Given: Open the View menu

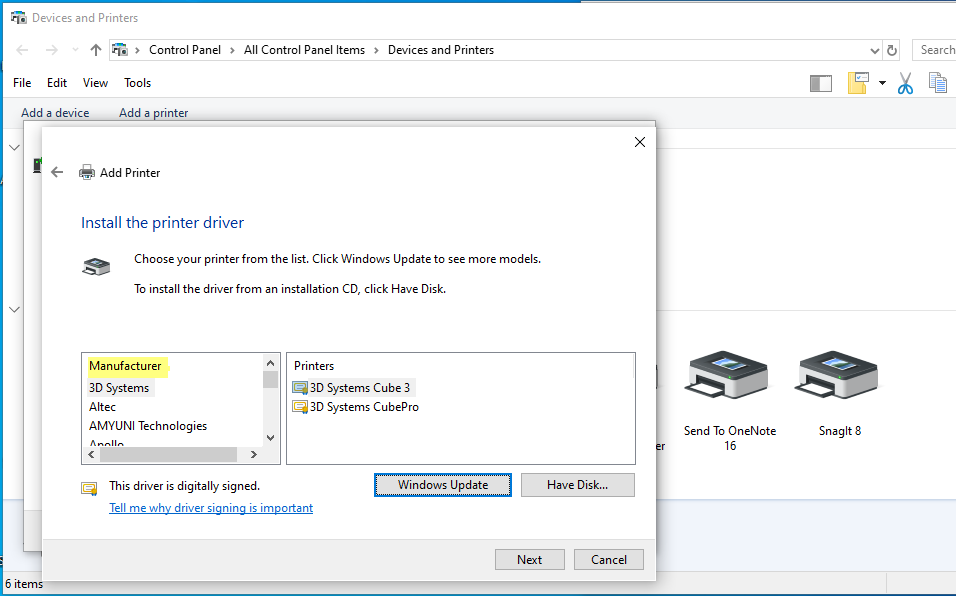Looking at the screenshot, I should tap(96, 83).
